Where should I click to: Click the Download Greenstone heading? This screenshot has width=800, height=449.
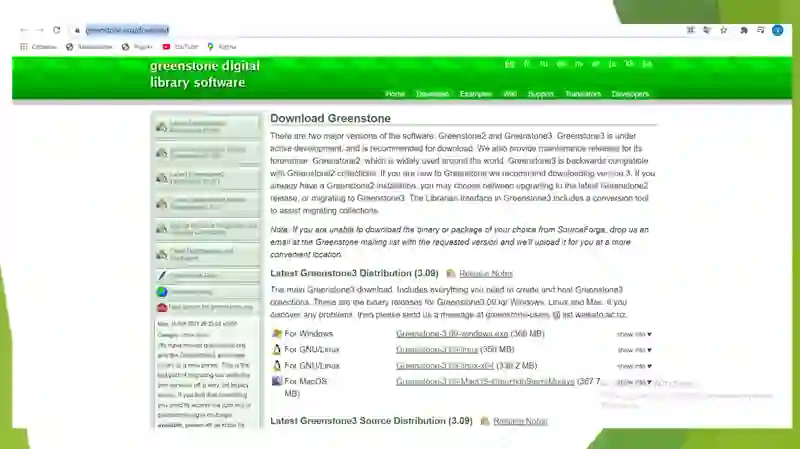click(x=331, y=118)
